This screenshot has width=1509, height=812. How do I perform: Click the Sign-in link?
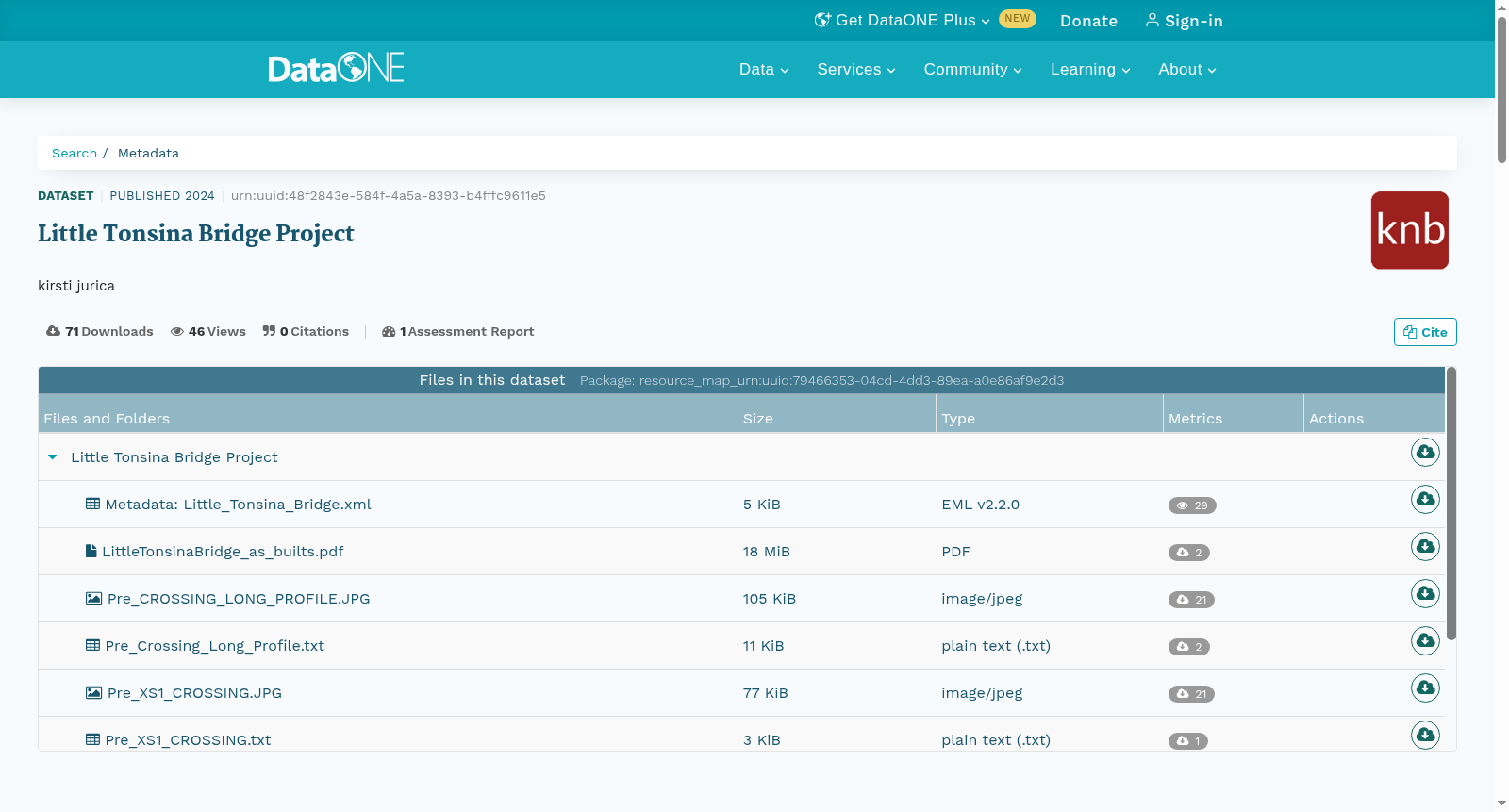click(x=1185, y=21)
